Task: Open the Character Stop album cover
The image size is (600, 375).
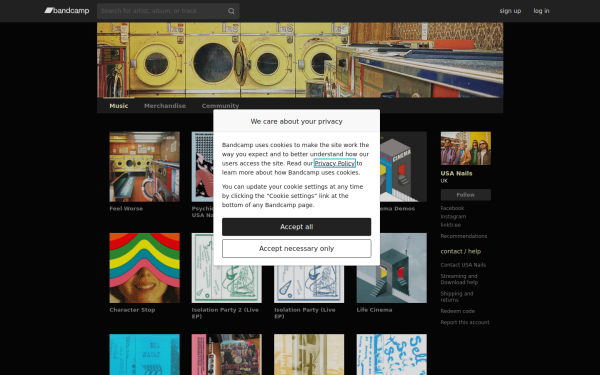Action: [x=145, y=268]
